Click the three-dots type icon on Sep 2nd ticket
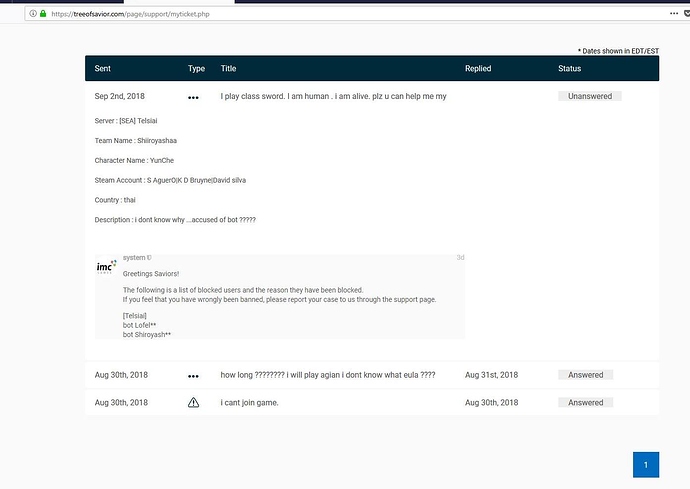The width and height of the screenshot is (690, 489). click(193, 97)
